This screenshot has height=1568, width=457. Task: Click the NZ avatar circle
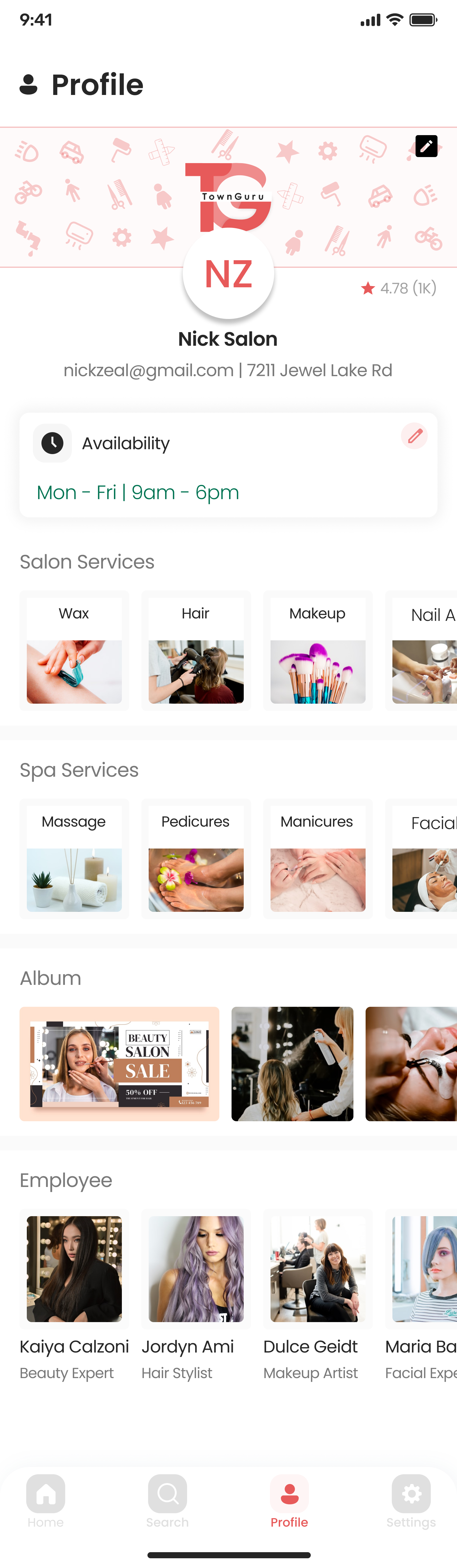coord(228,273)
